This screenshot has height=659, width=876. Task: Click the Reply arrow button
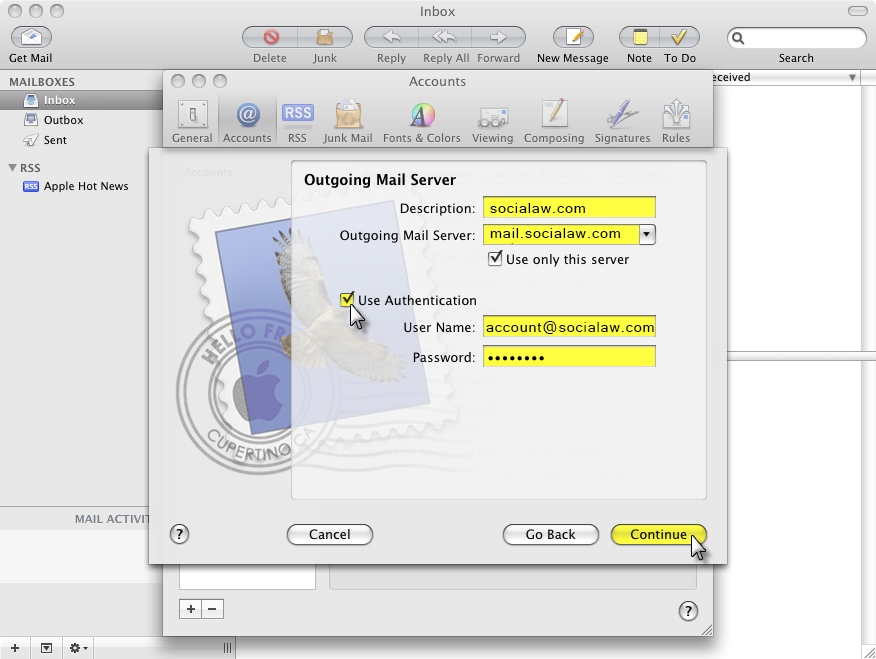tap(391, 37)
